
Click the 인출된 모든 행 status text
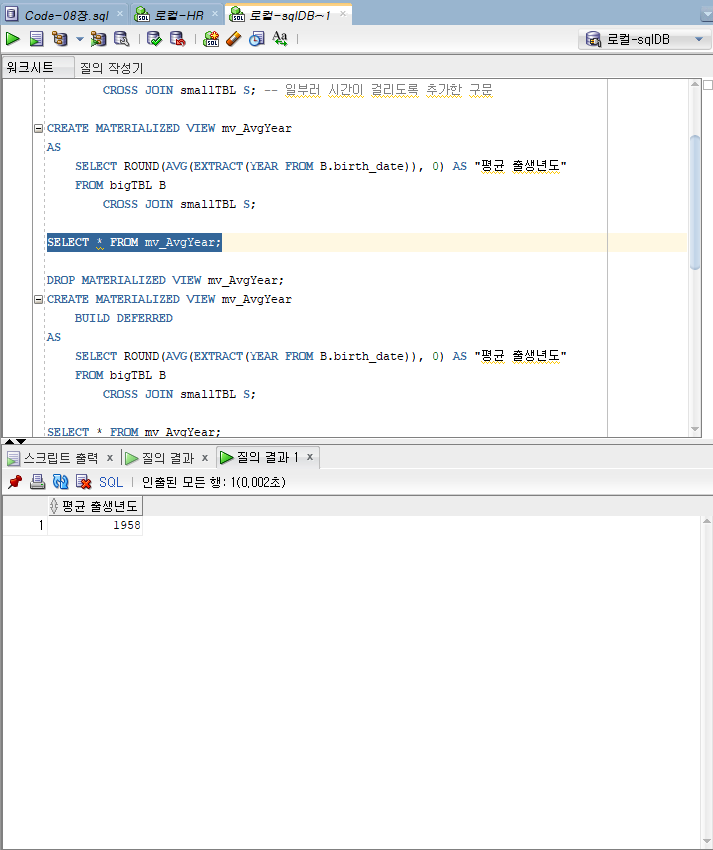[x=213, y=482]
